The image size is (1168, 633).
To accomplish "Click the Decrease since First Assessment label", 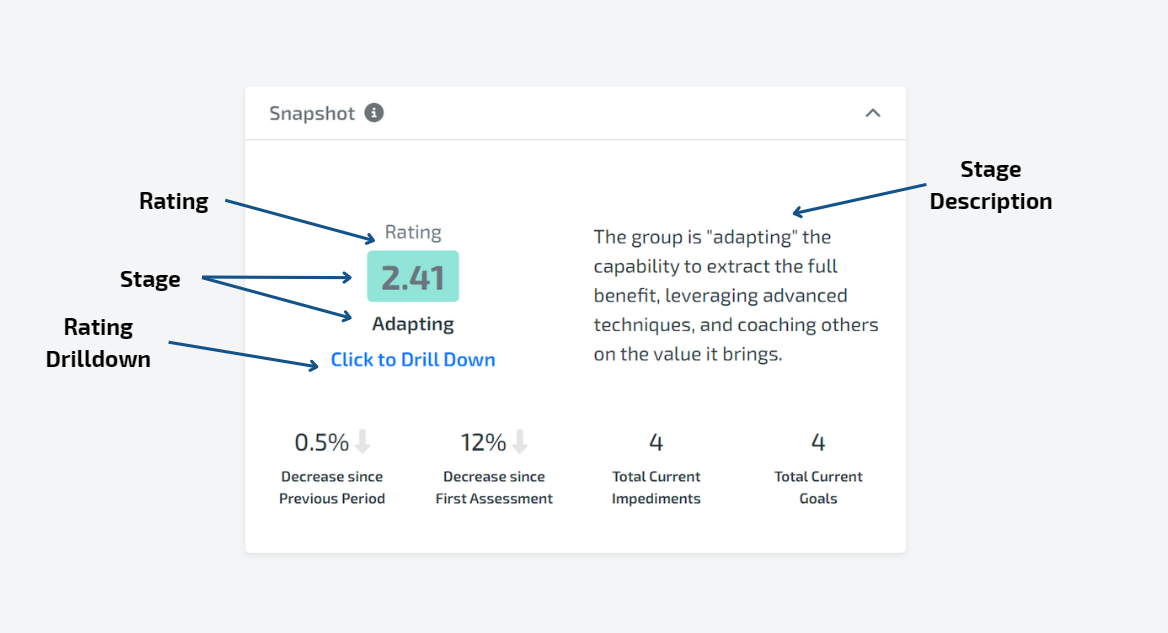I will [x=494, y=488].
